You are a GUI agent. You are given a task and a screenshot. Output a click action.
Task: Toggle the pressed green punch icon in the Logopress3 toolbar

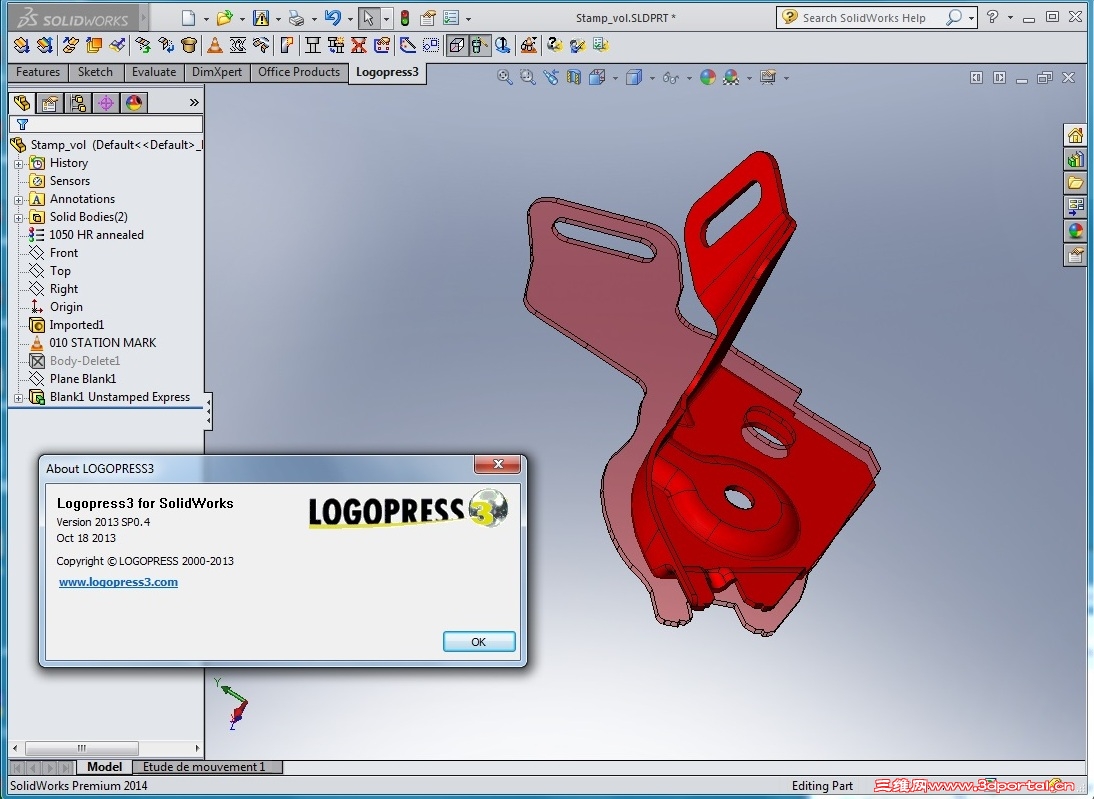click(x=479, y=45)
